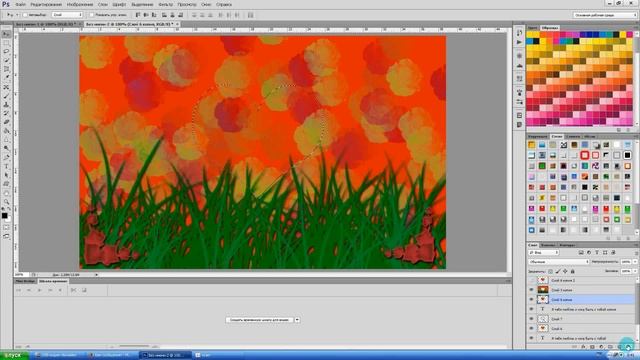
Task: Switch to the Цвет panel tab
Action: coord(533,28)
